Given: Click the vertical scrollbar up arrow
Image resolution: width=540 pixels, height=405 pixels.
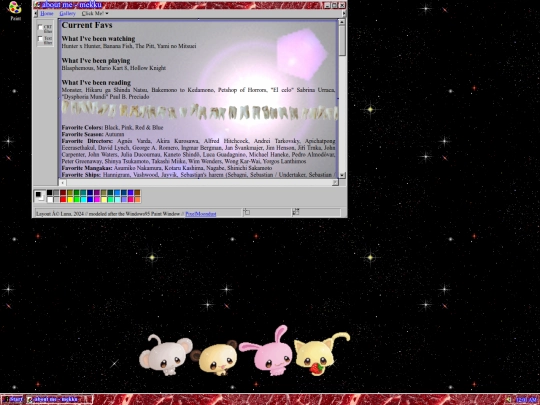Looking at the screenshot, I should click(x=342, y=22).
